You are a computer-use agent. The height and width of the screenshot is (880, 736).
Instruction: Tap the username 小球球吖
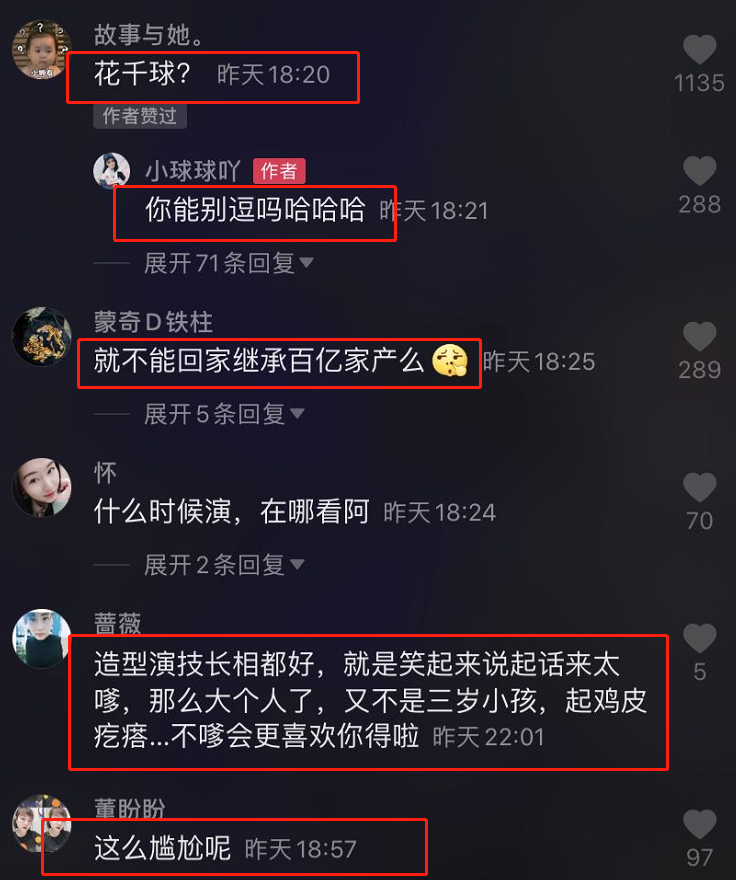pos(193,171)
